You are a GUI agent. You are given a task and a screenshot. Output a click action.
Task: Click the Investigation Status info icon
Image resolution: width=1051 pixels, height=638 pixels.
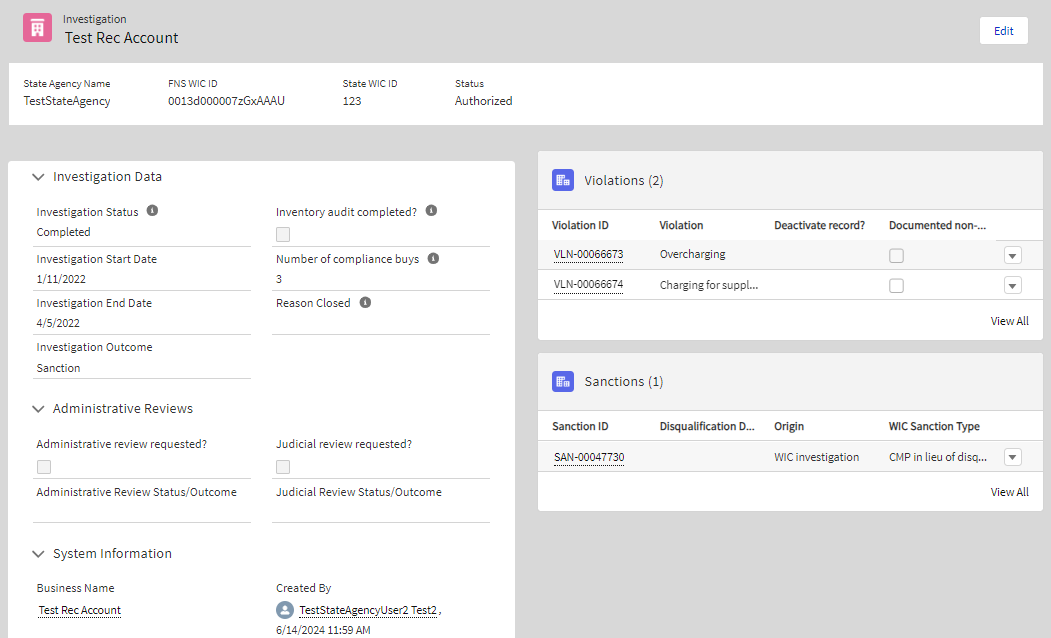(153, 211)
